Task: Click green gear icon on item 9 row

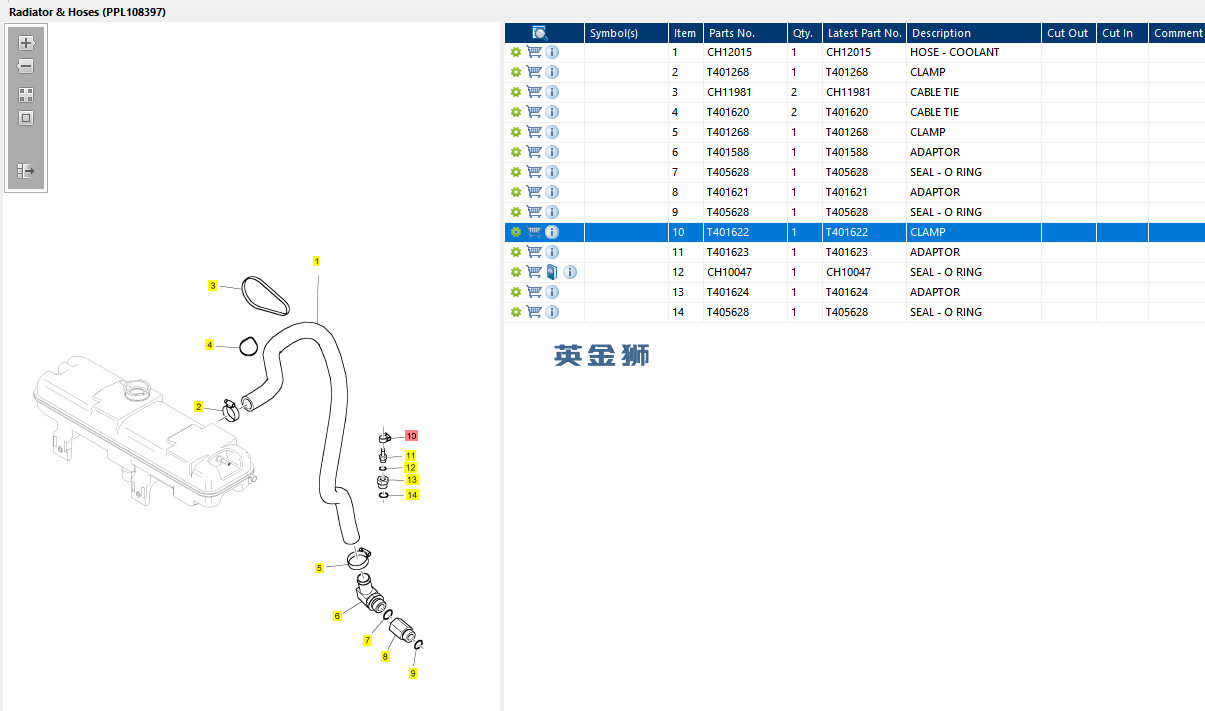Action: pyautogui.click(x=516, y=212)
